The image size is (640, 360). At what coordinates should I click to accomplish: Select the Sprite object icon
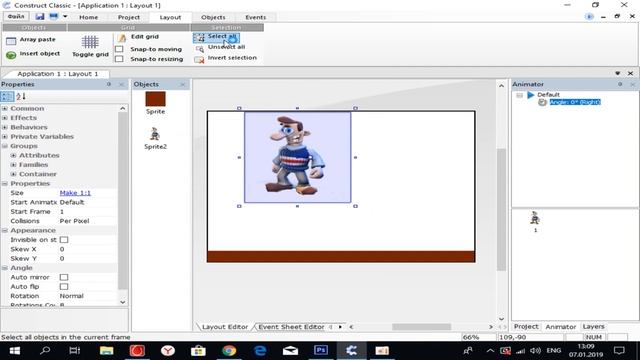click(156, 99)
